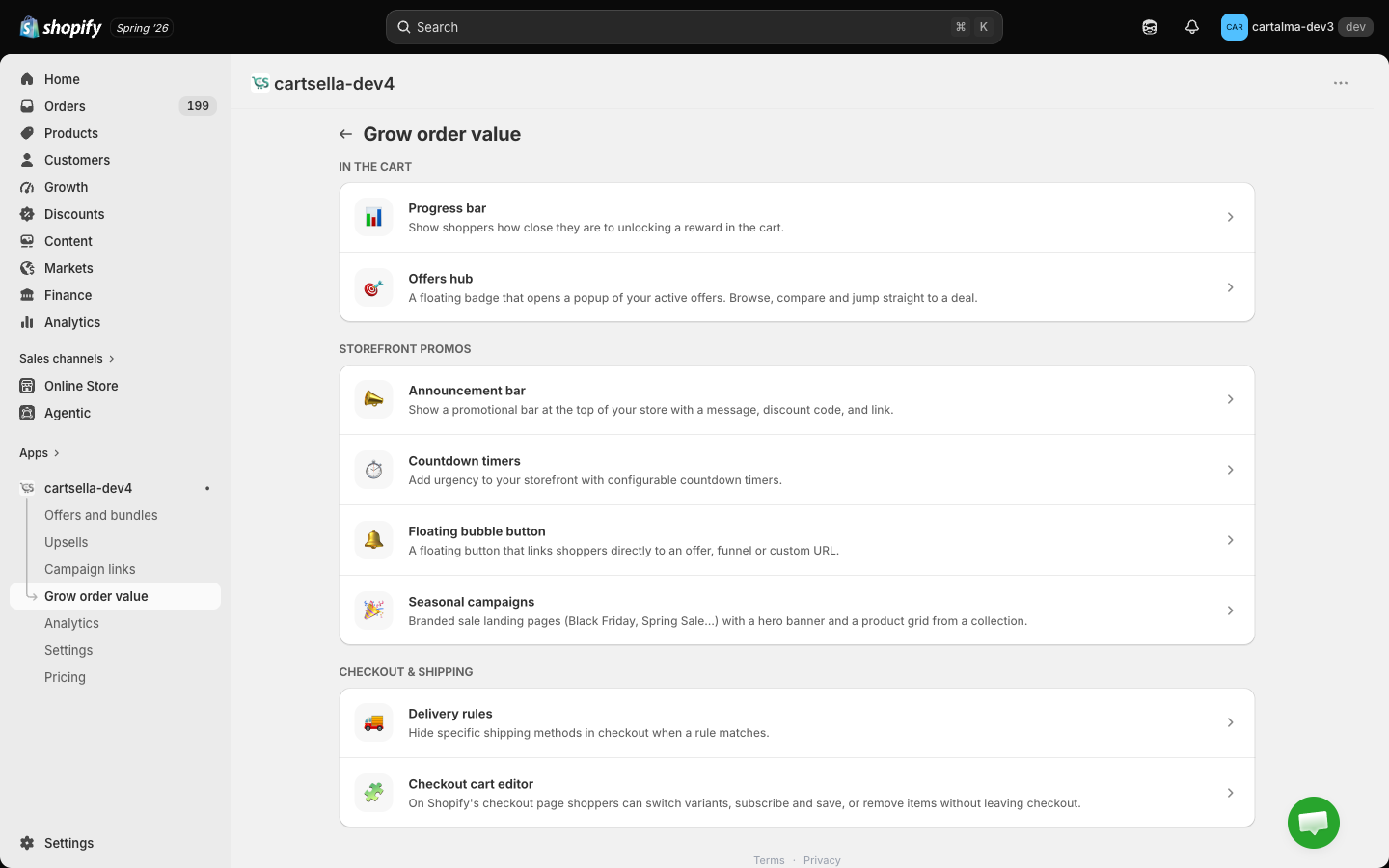Open cartsella-dev4 app in sidebar
1389x868 pixels.
click(88, 488)
